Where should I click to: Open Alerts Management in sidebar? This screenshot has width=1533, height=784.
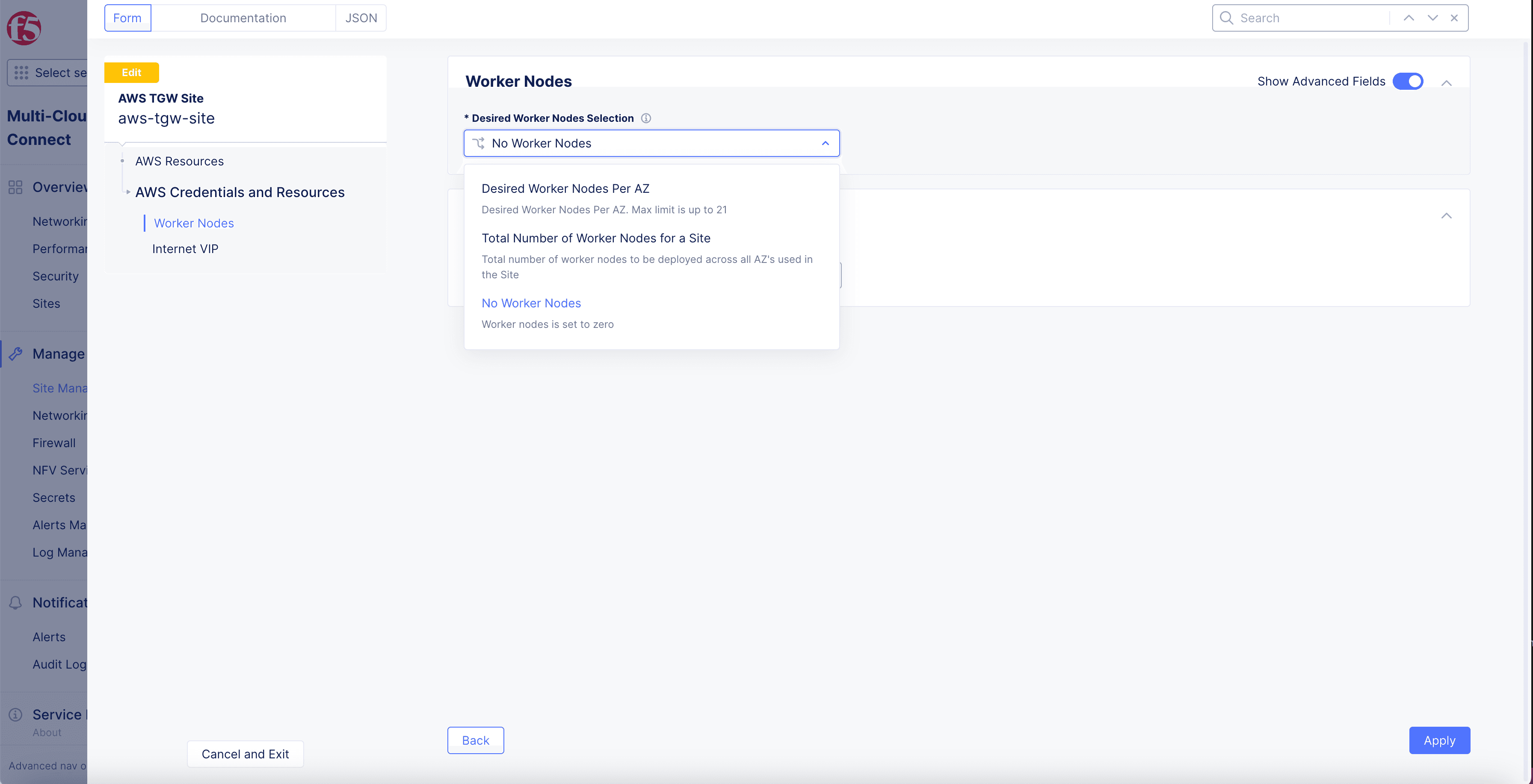(59, 525)
